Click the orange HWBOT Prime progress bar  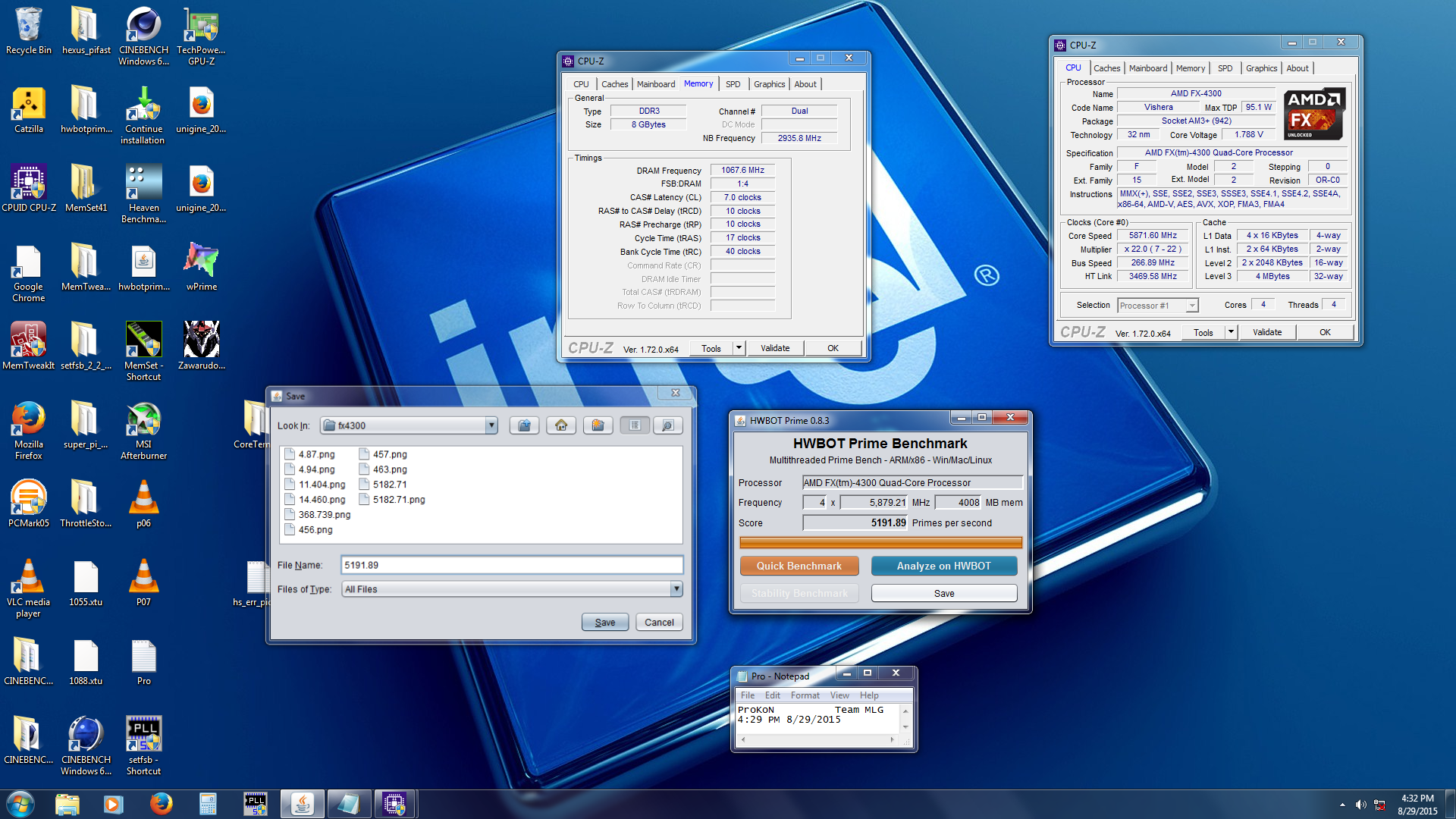880,542
